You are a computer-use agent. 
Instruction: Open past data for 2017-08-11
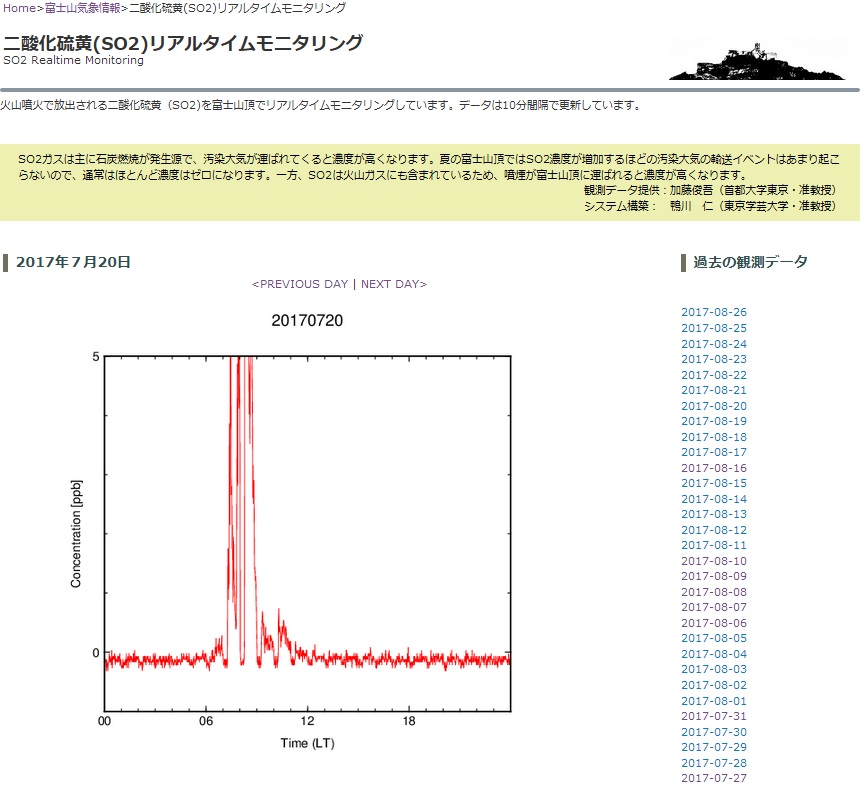click(714, 545)
